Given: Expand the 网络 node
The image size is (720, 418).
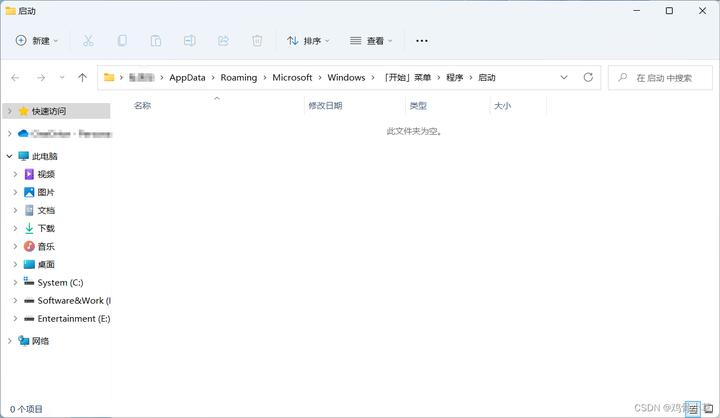Looking at the screenshot, I should [x=10, y=341].
